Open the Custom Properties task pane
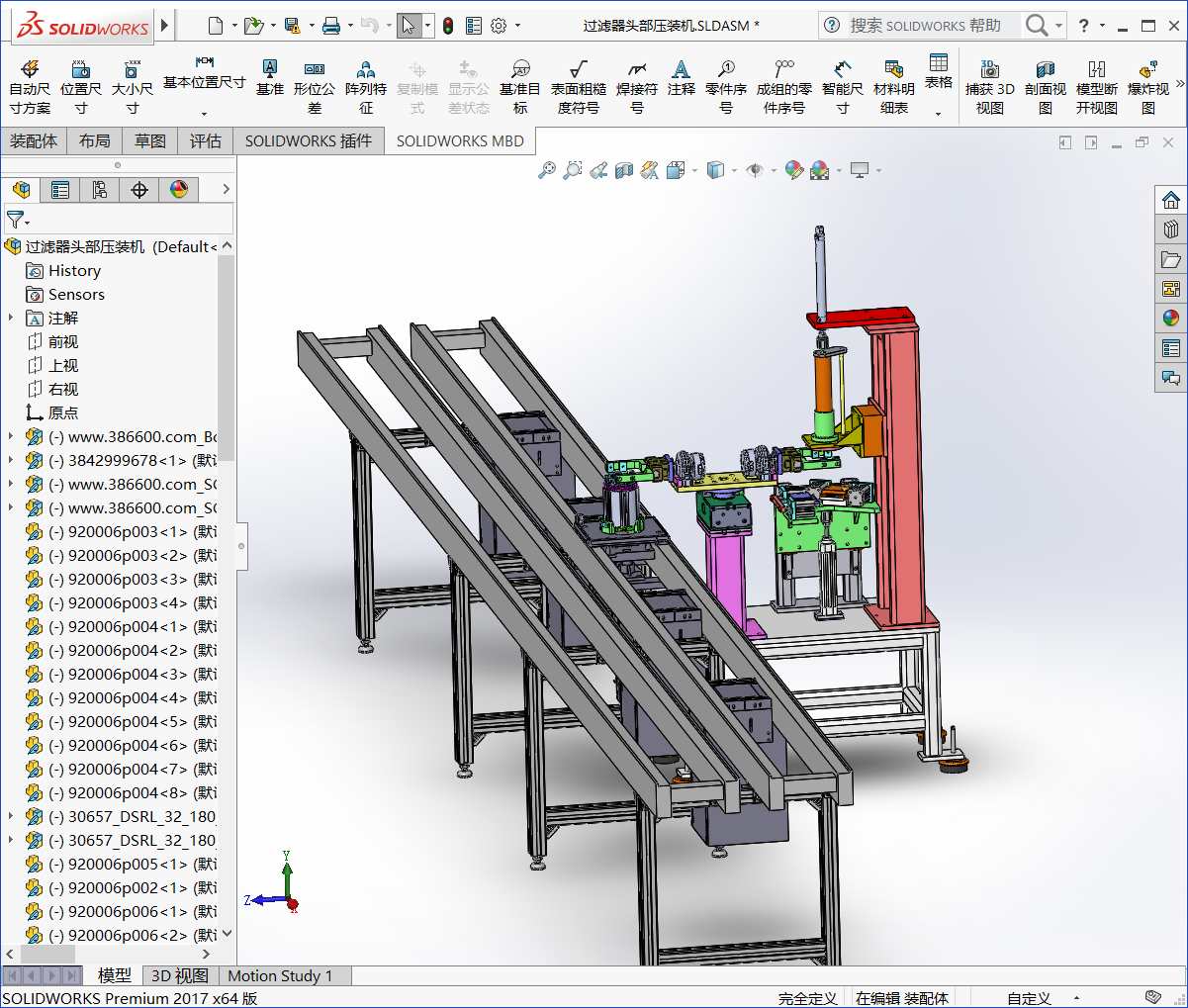 point(1171,348)
